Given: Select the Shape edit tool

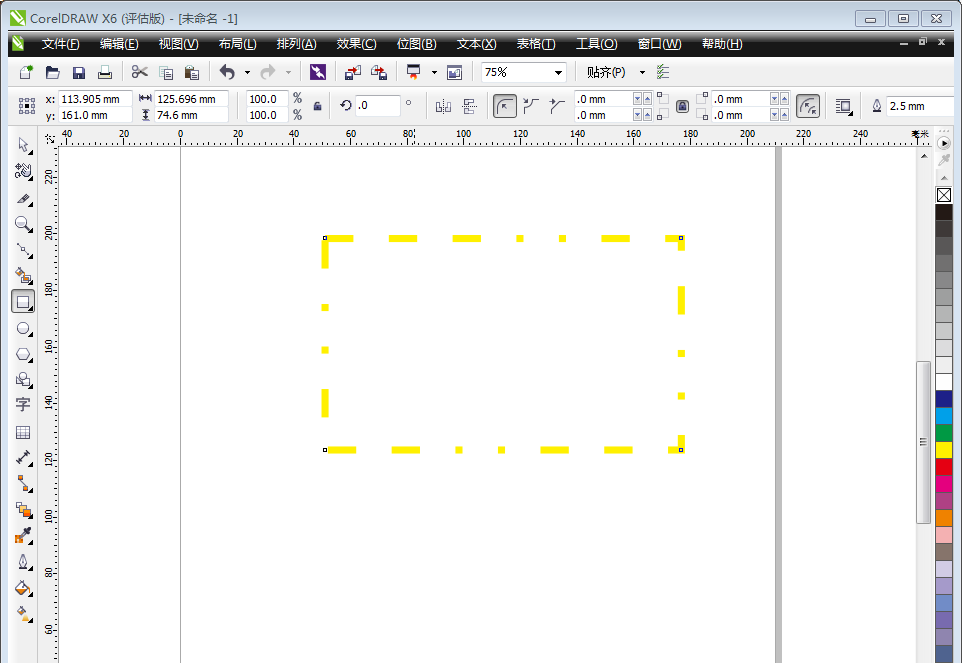Looking at the screenshot, I should tap(23, 171).
